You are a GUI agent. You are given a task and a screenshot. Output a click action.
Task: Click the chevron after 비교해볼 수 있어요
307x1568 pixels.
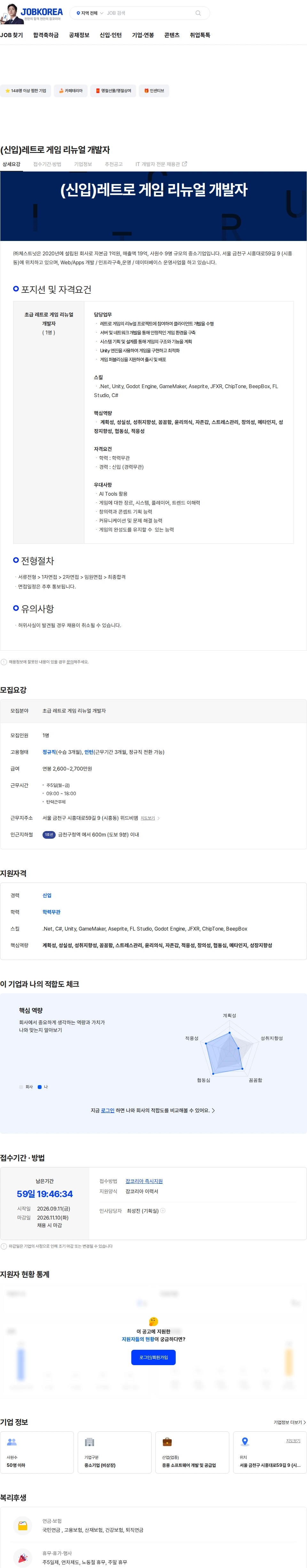click(x=213, y=1111)
